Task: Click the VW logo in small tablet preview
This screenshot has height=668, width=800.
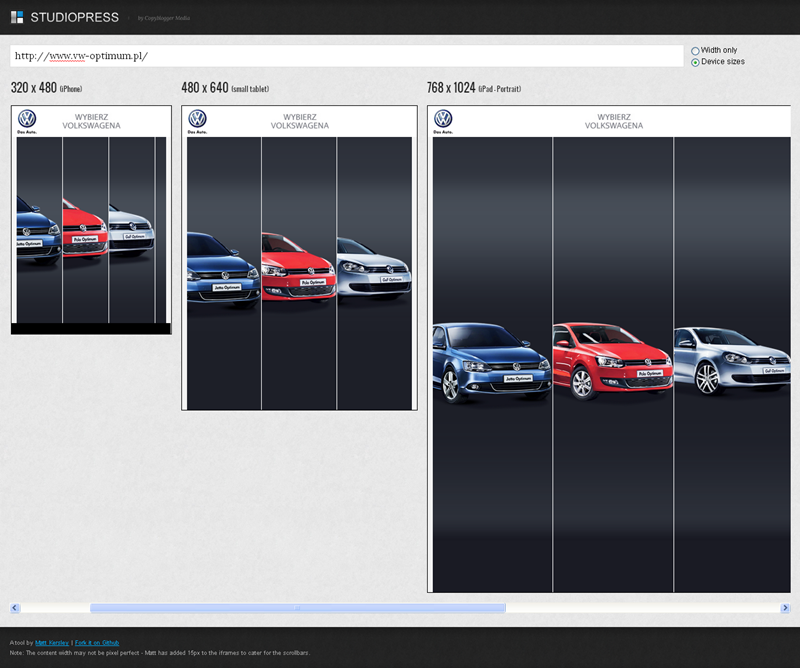Action: (x=198, y=119)
